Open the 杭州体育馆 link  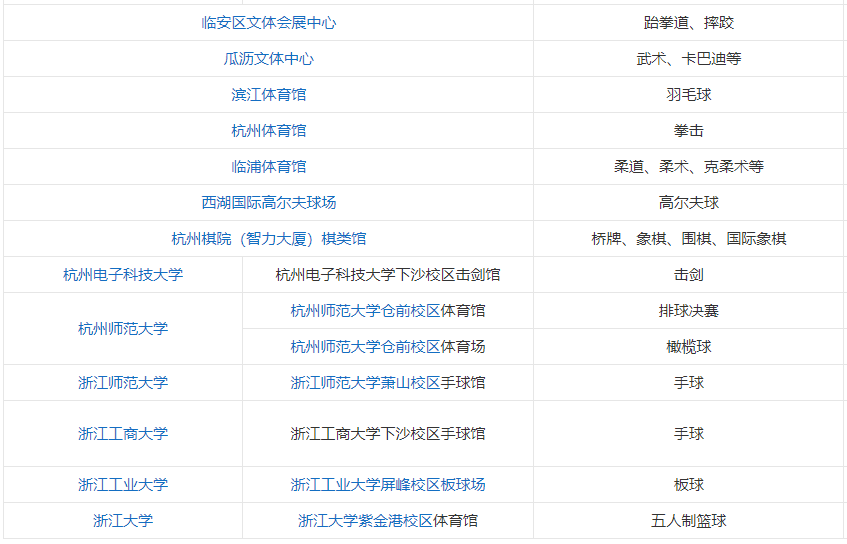pyautogui.click(x=268, y=131)
